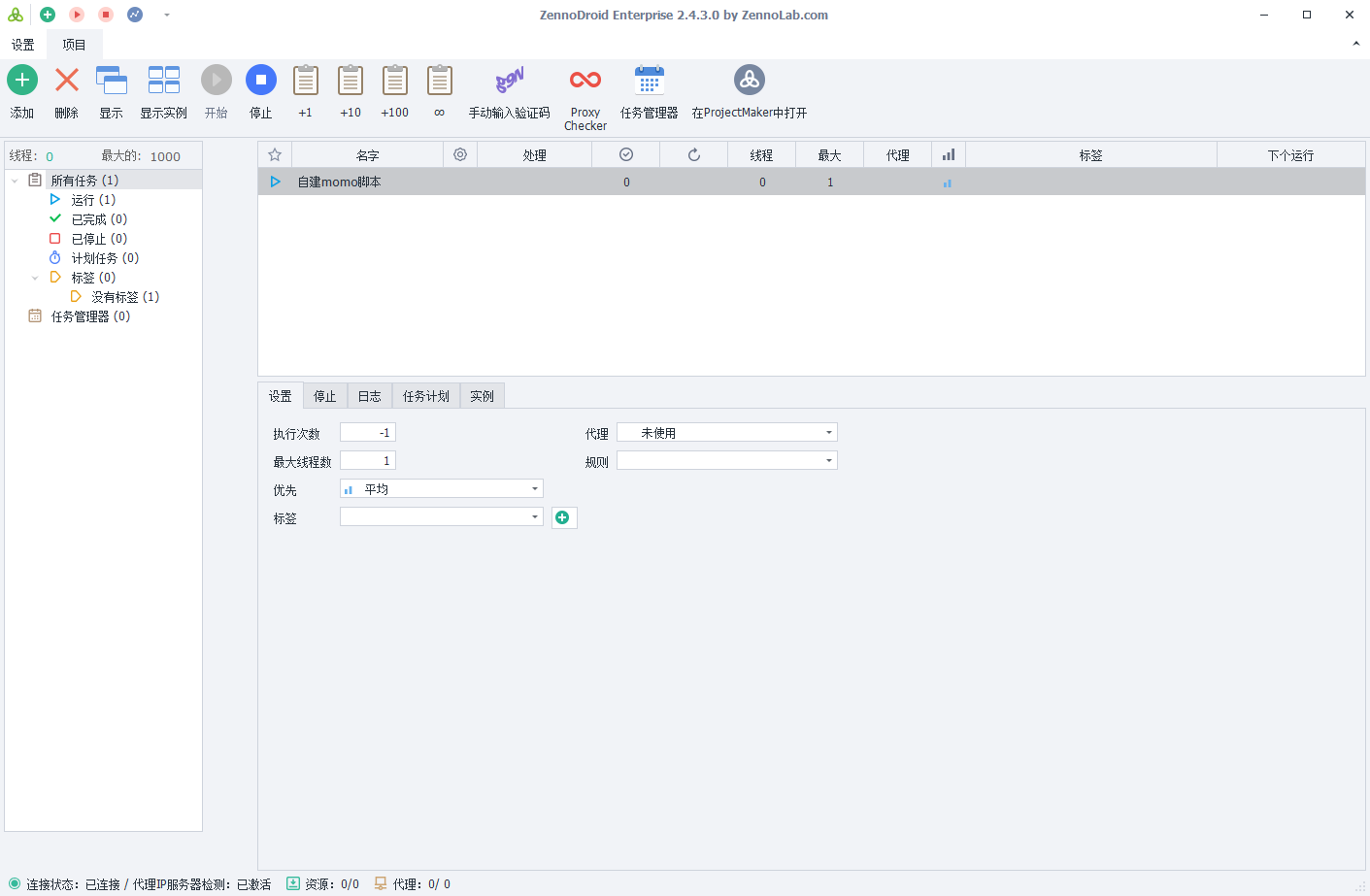Viewport: 1370px width, 896px height.
Task: Select 没有标签 (1) in the tree
Action: (125, 297)
